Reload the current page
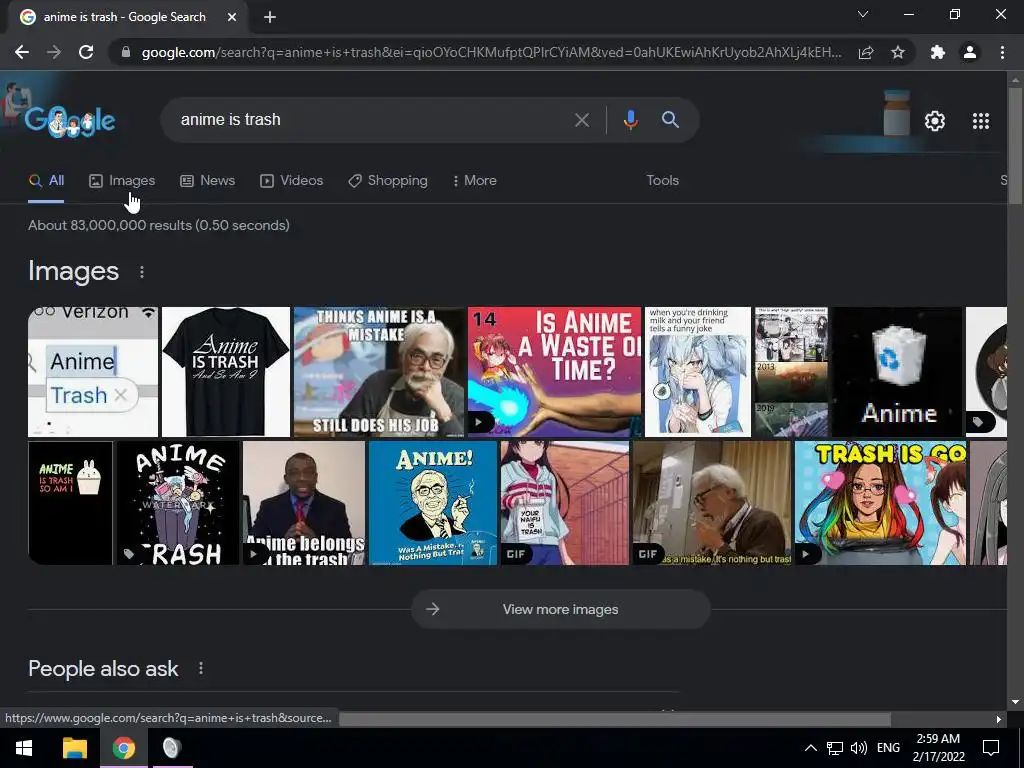1024x768 pixels. (x=86, y=52)
